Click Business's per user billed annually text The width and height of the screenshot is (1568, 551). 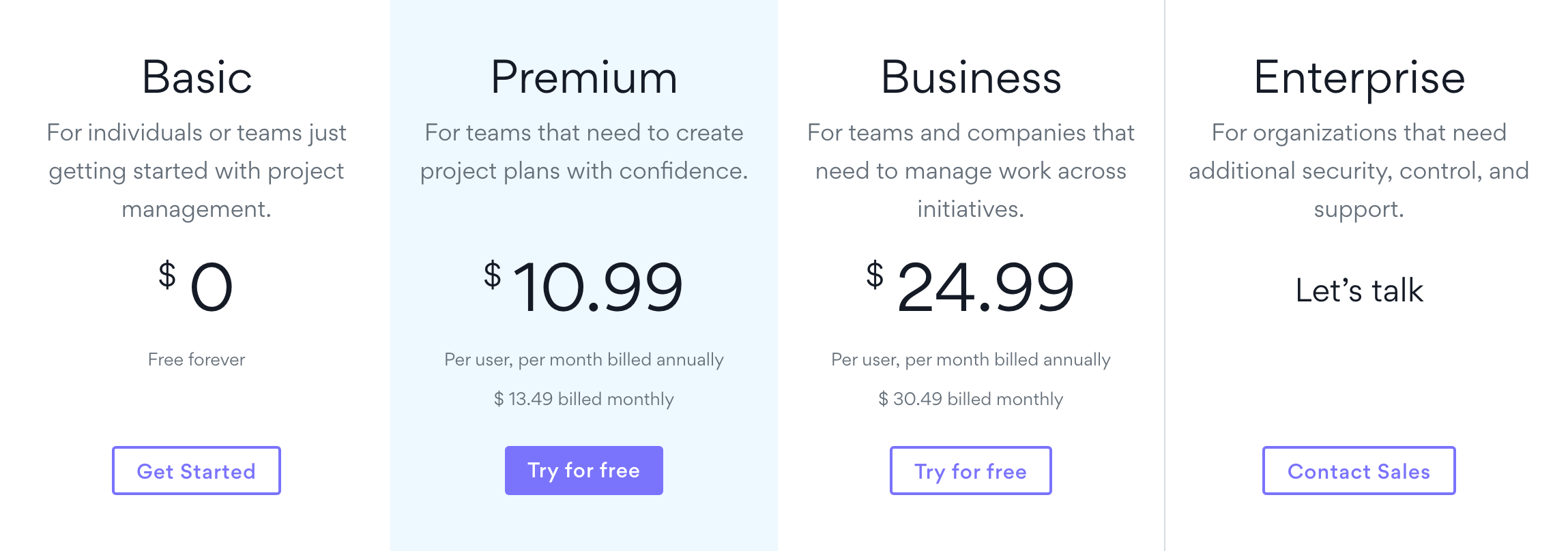click(x=971, y=360)
